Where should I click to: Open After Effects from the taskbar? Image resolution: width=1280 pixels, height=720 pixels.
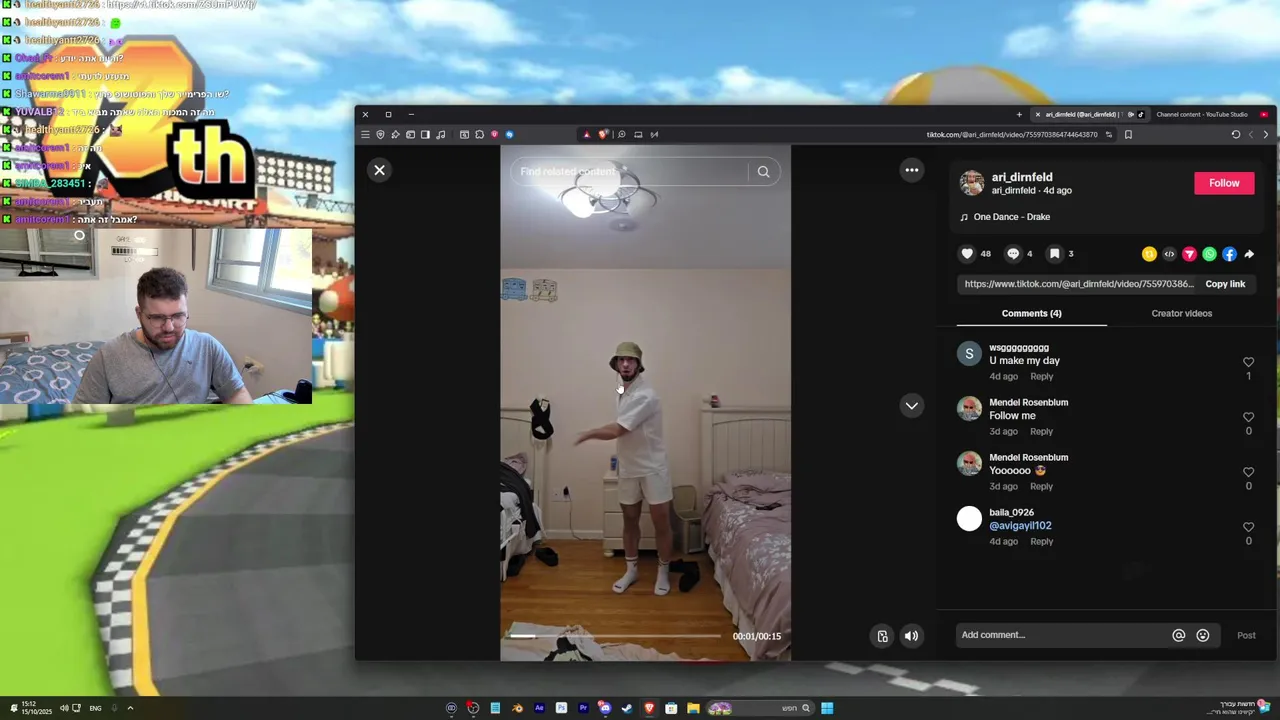(x=539, y=708)
